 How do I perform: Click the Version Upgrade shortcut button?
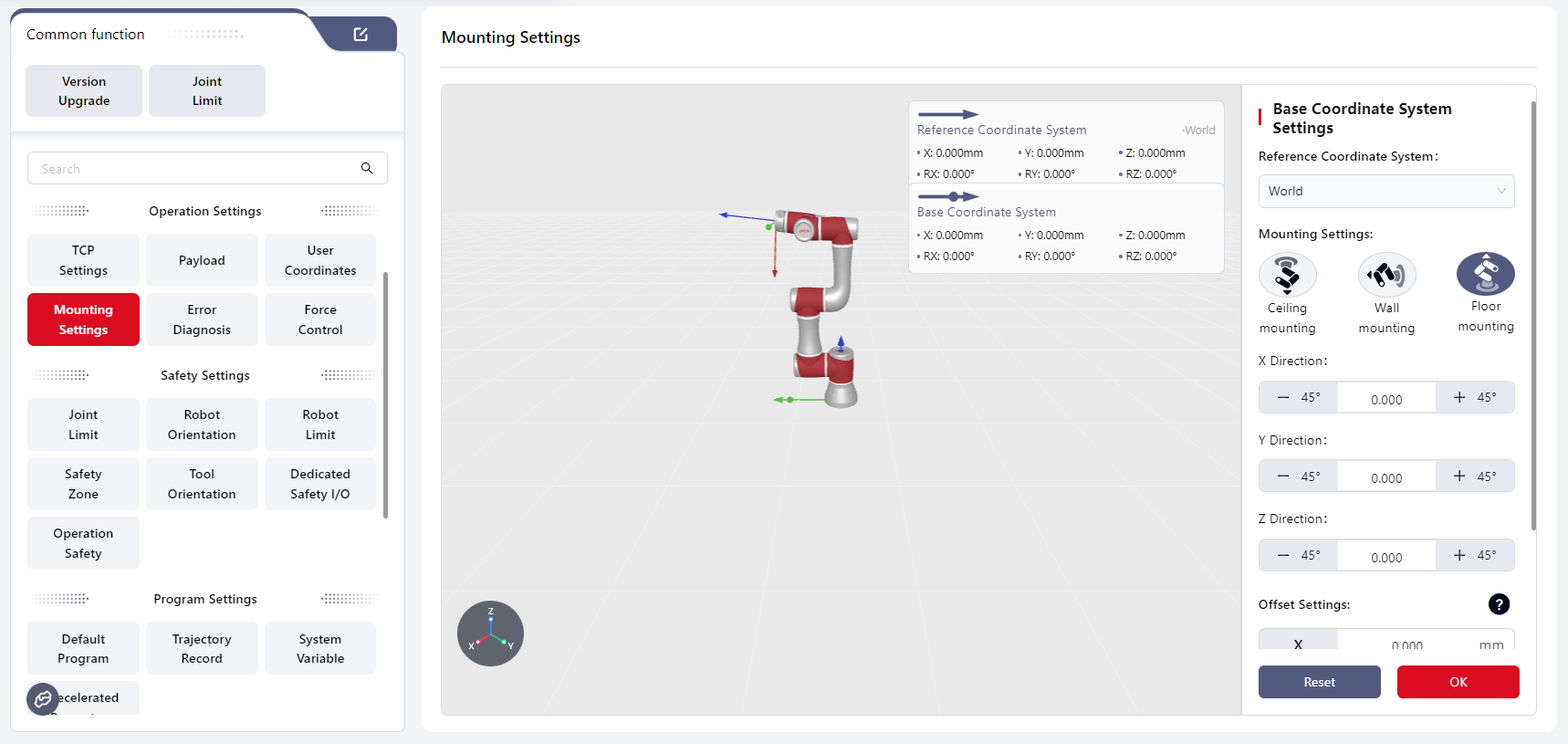84,91
